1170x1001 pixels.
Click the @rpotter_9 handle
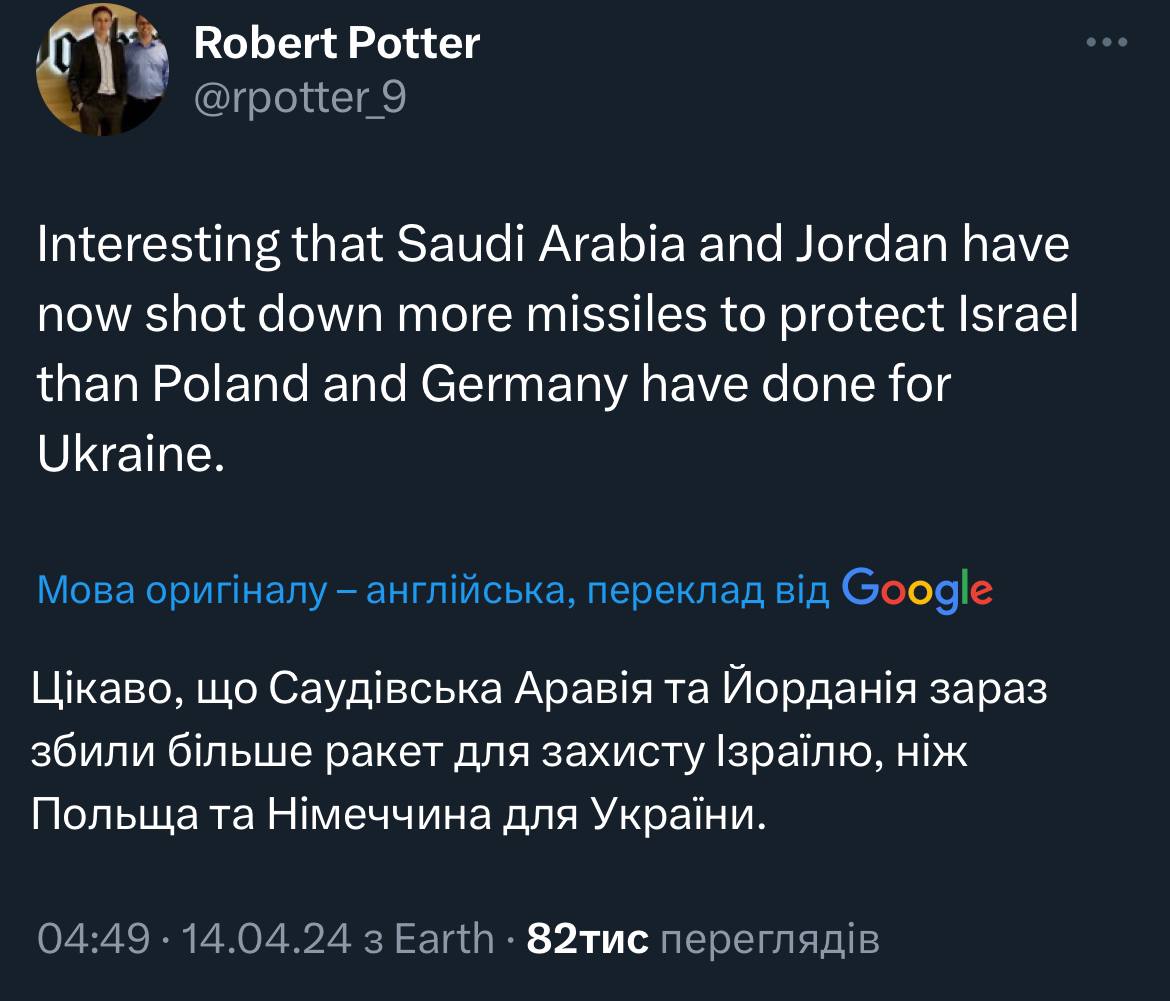click(300, 98)
